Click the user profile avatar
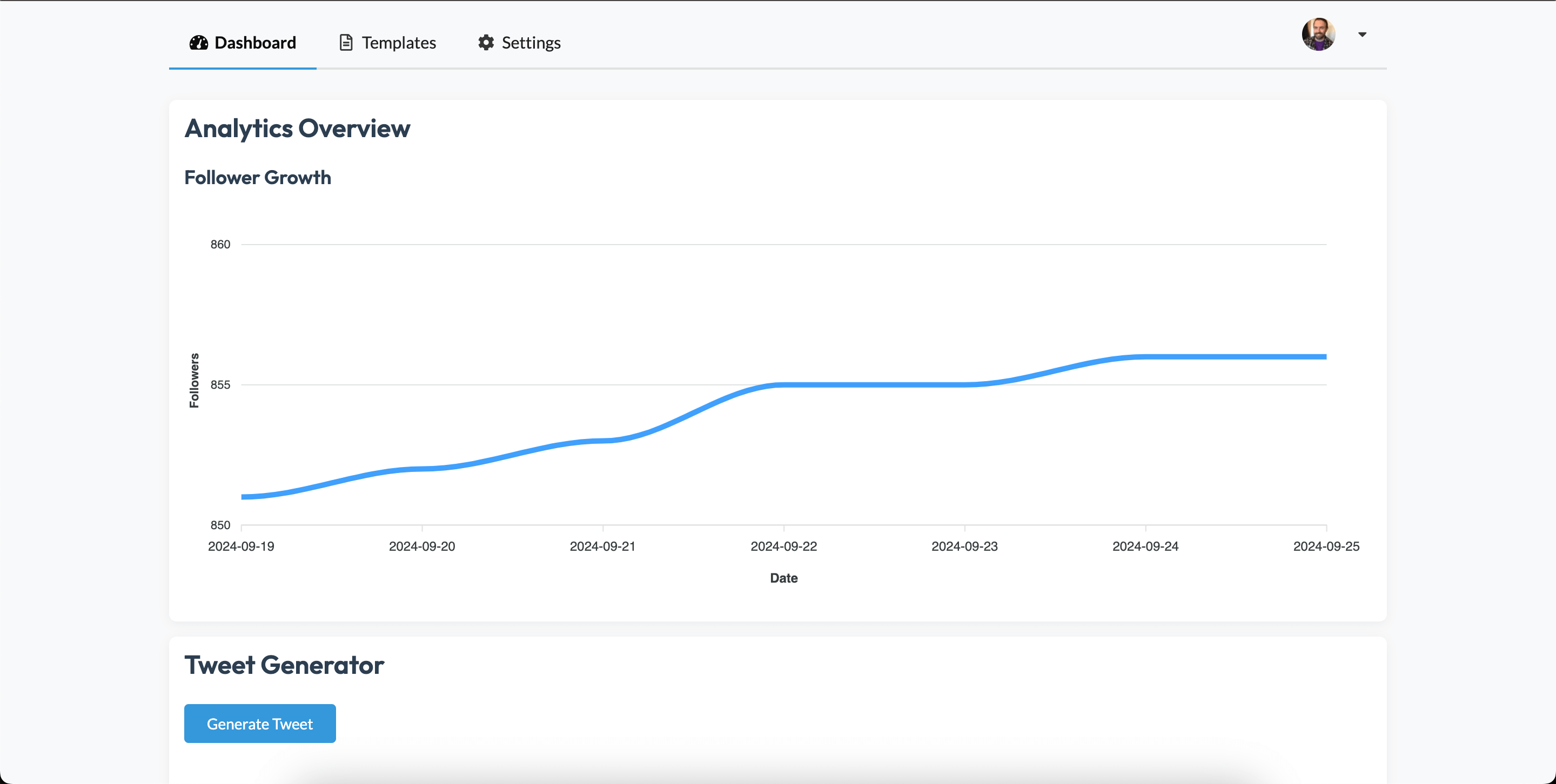The width and height of the screenshot is (1556, 784). (x=1318, y=35)
